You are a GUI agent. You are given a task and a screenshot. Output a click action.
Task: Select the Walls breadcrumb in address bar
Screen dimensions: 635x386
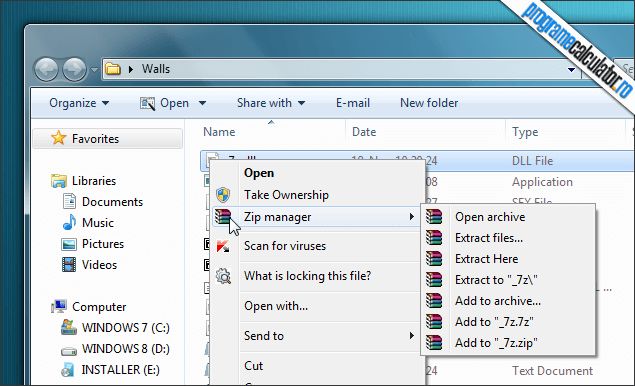pos(156,69)
